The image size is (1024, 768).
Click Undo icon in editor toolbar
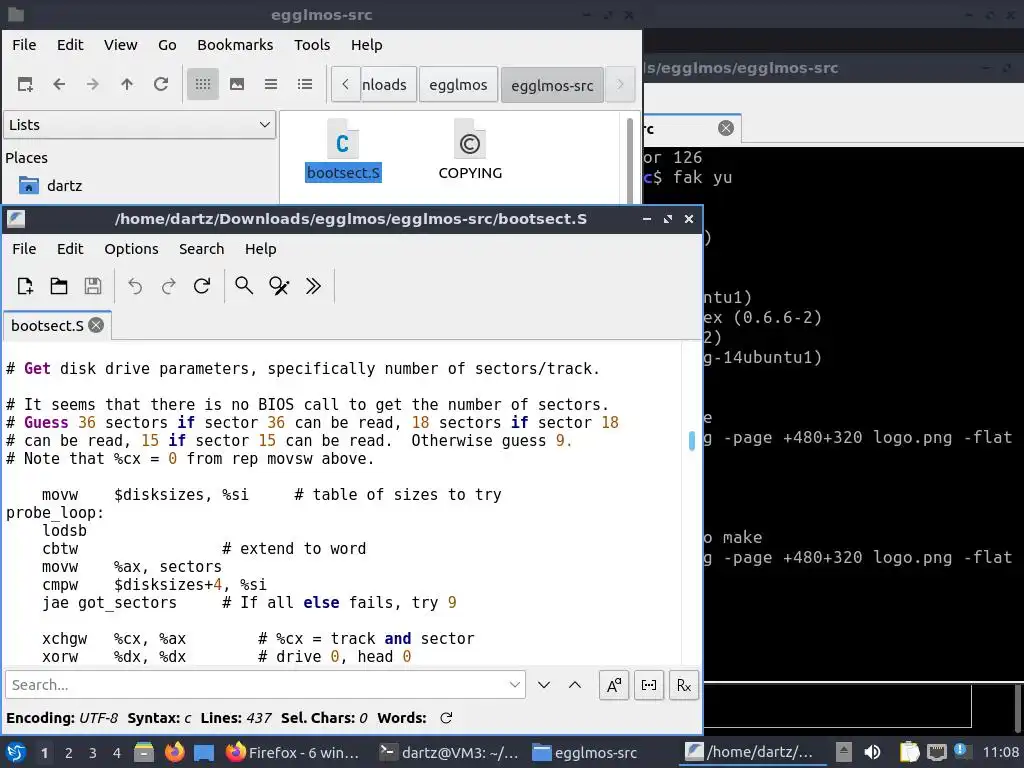135,286
